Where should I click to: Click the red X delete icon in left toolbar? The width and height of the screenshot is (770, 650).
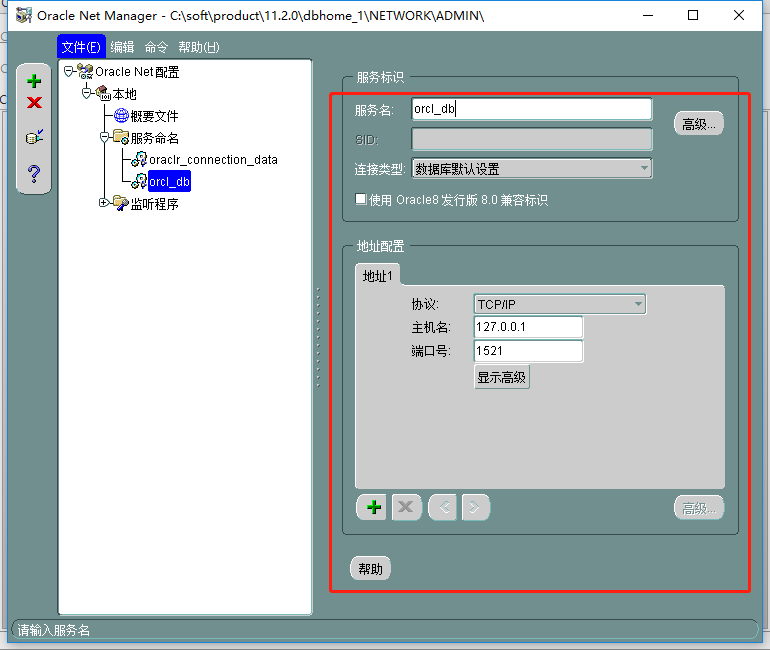(x=34, y=103)
